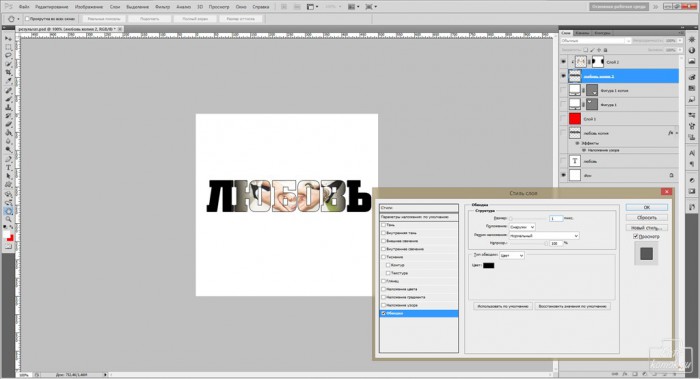Open the Изображение menu
700x379 pixels.
pyautogui.click(x=89, y=7)
